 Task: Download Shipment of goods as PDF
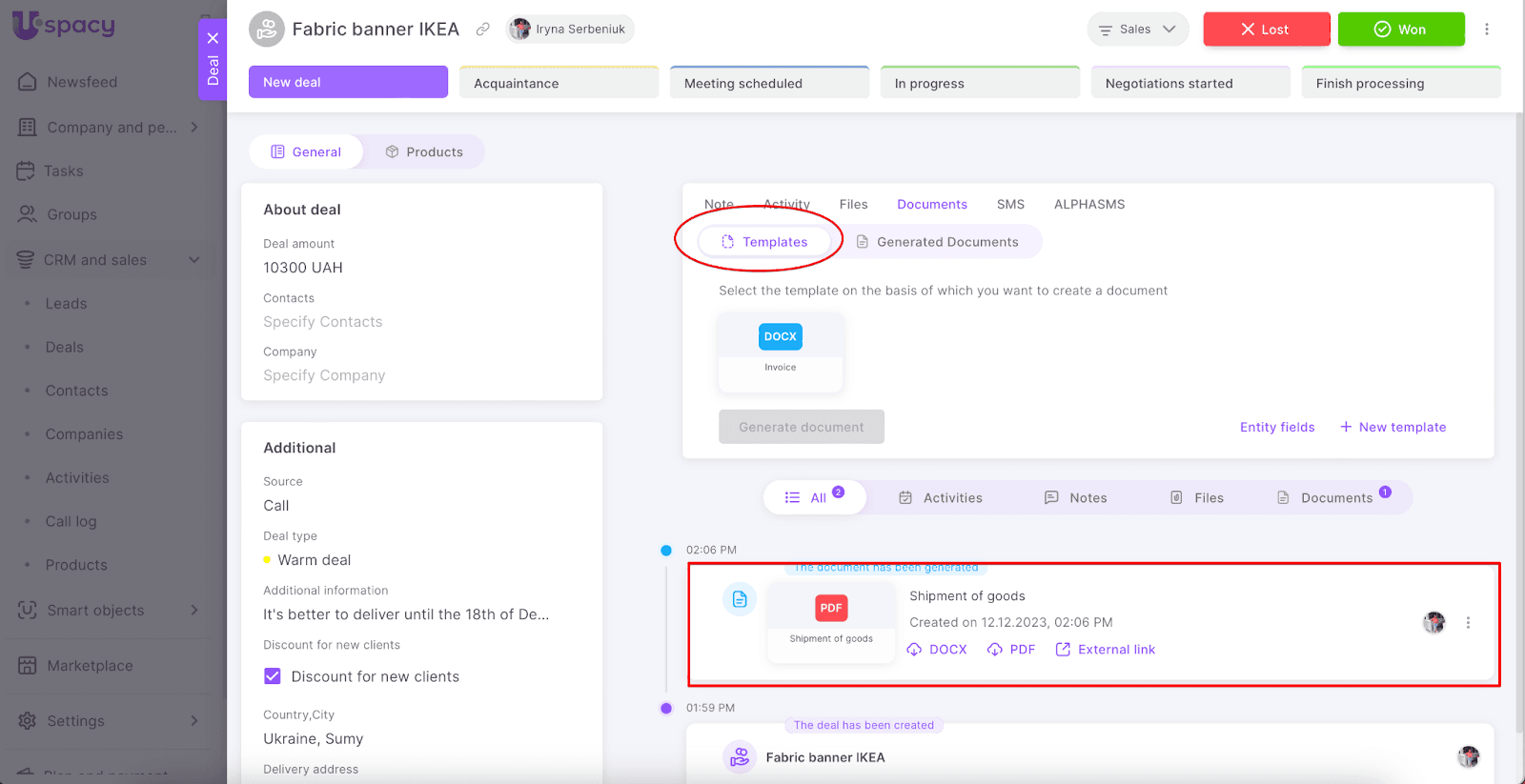coord(1011,650)
